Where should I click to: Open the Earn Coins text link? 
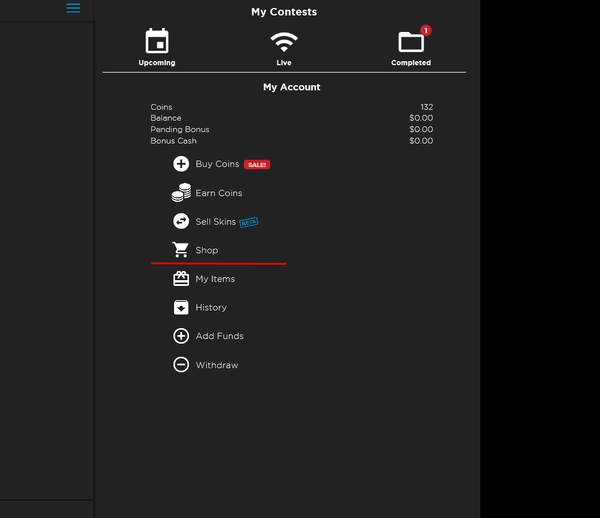pyautogui.click(x=219, y=193)
